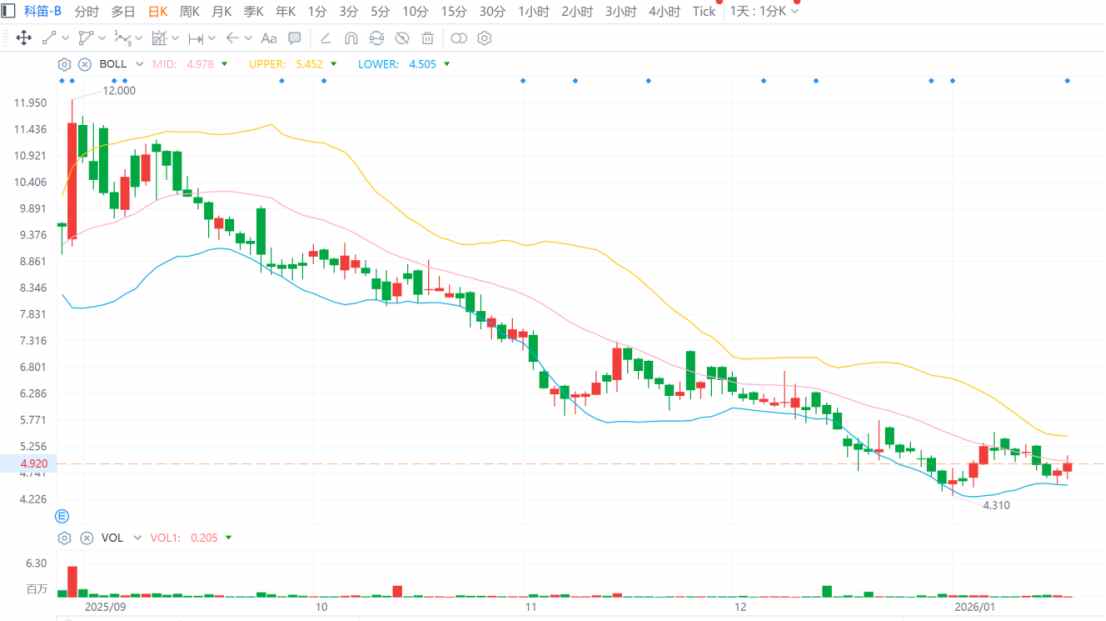Switch to the 周K tab

189,11
